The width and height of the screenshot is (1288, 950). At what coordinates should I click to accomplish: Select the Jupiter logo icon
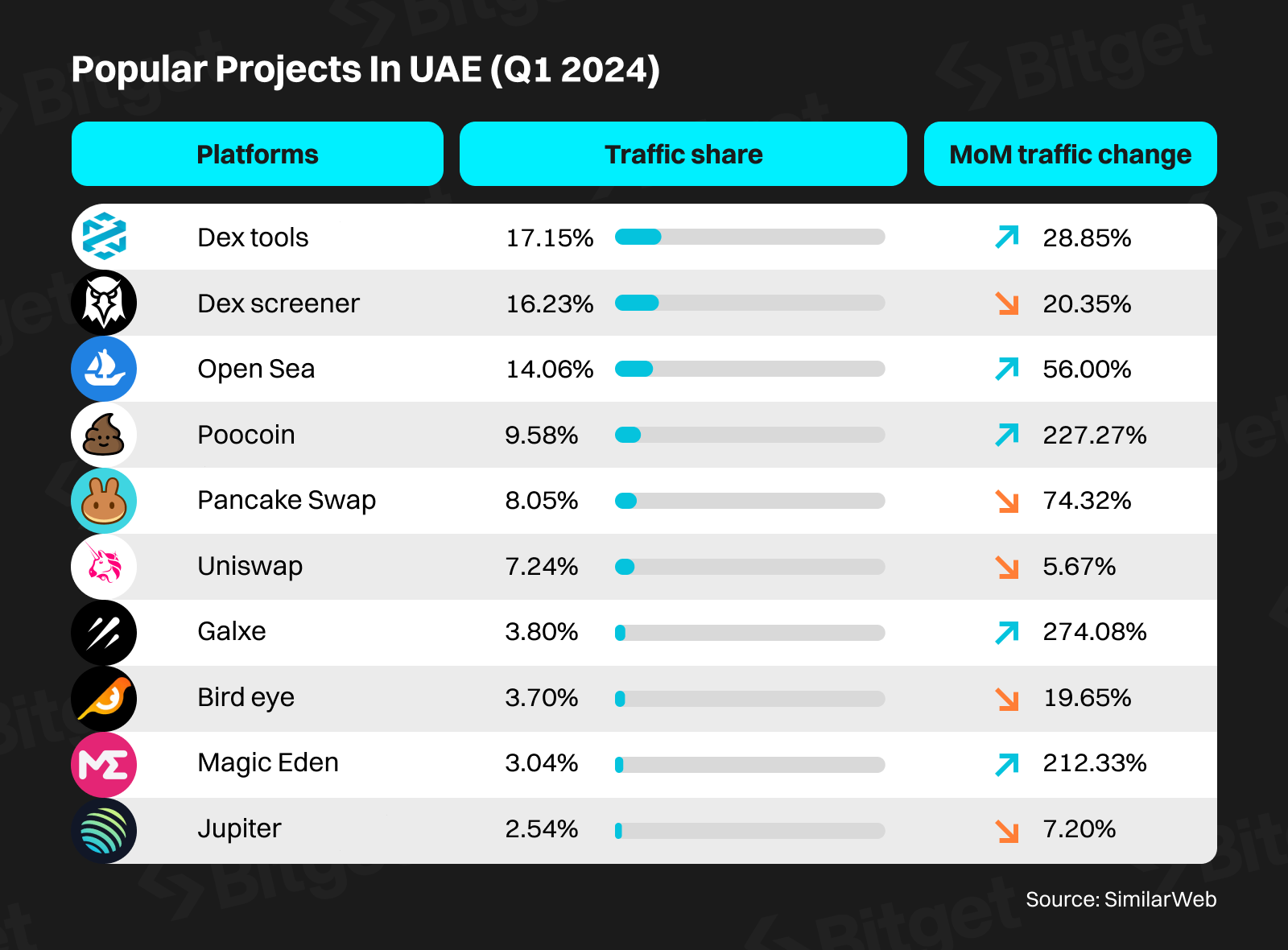(x=104, y=830)
